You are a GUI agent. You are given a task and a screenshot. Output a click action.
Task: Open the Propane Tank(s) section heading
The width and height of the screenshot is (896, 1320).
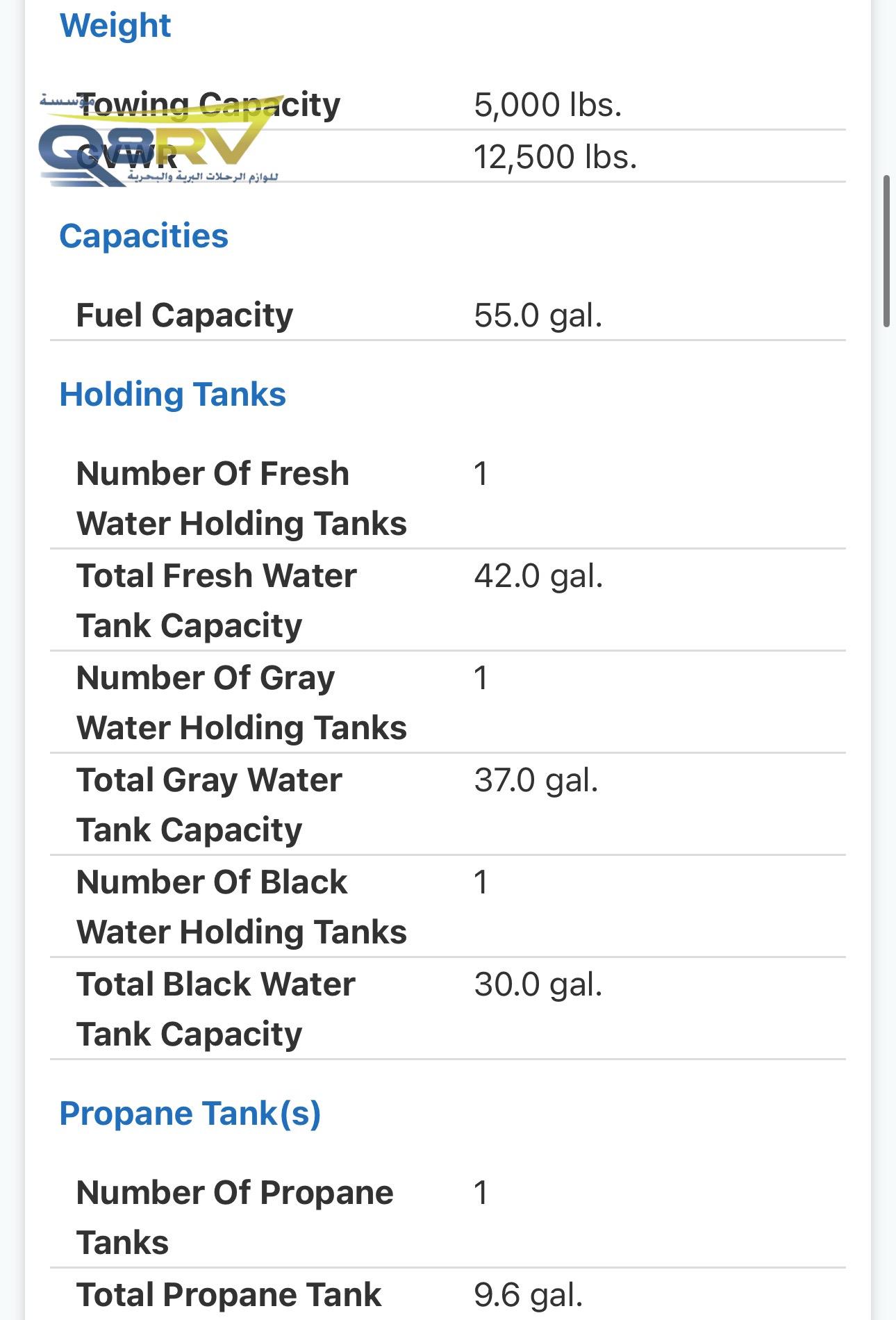point(190,1114)
